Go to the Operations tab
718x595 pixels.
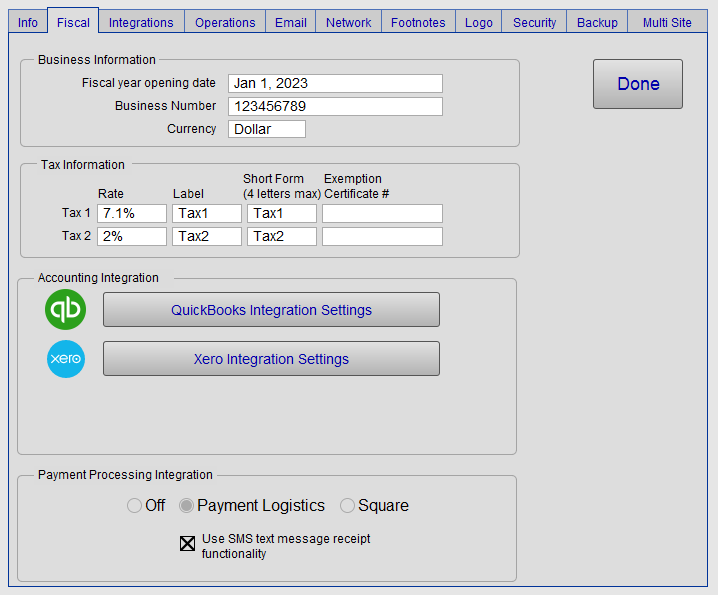[225, 22]
